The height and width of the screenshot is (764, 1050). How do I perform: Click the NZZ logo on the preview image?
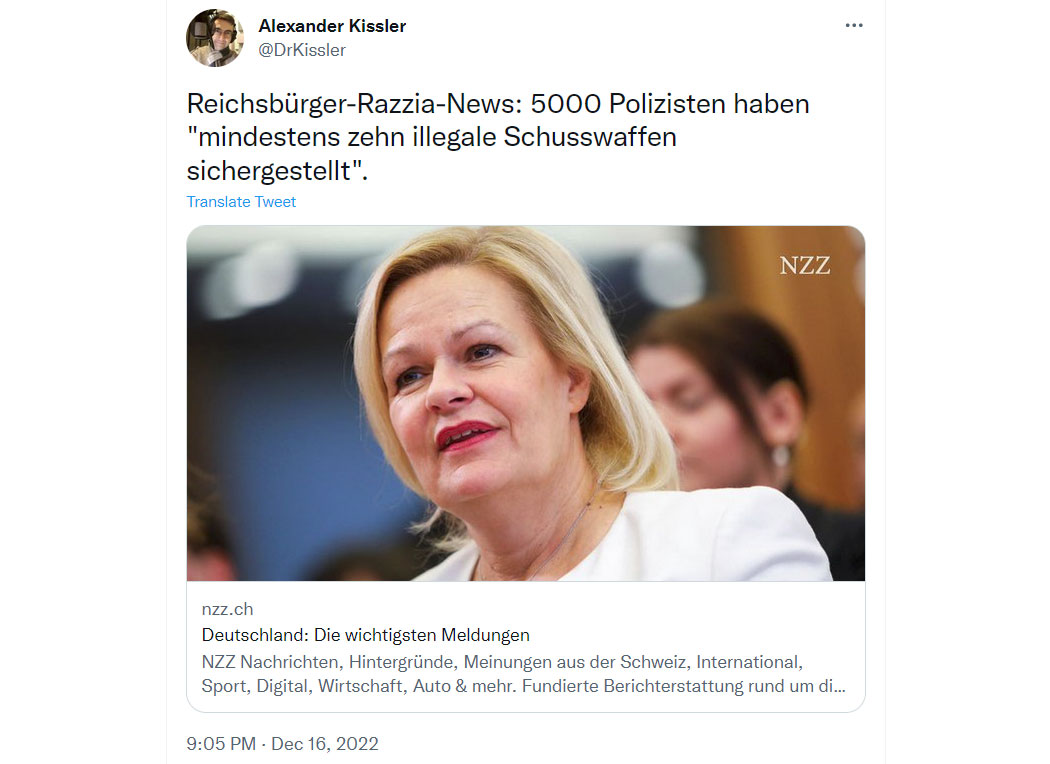(x=805, y=266)
